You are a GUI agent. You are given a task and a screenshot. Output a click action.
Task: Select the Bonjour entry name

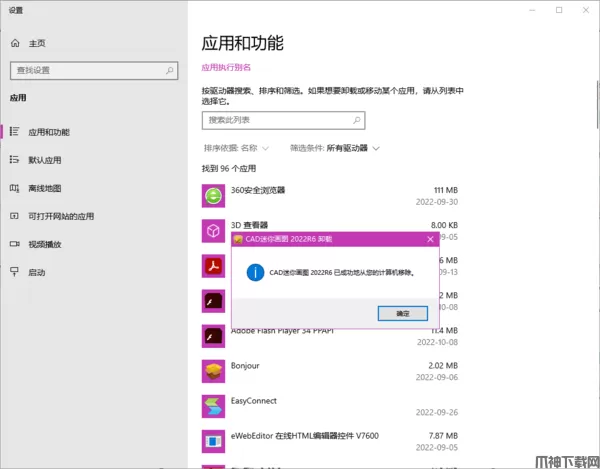click(x=245, y=366)
